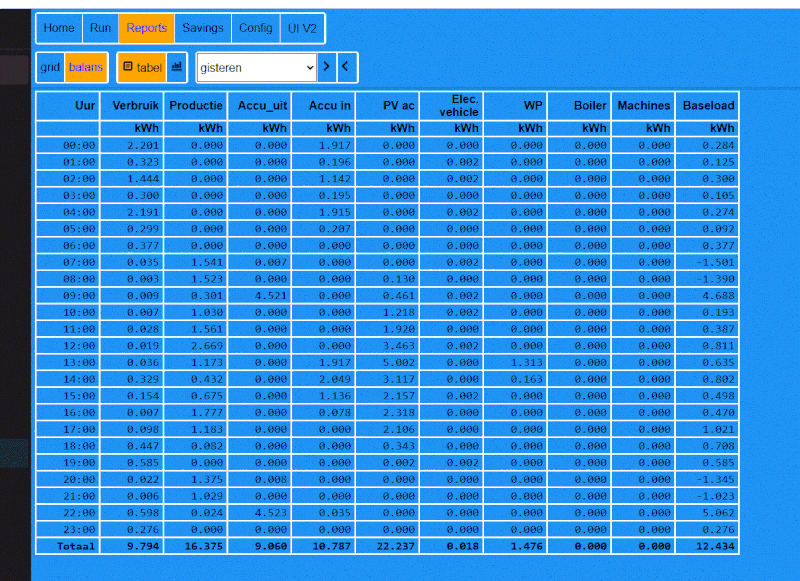Open the Config tab
The image size is (800, 581).
point(256,28)
